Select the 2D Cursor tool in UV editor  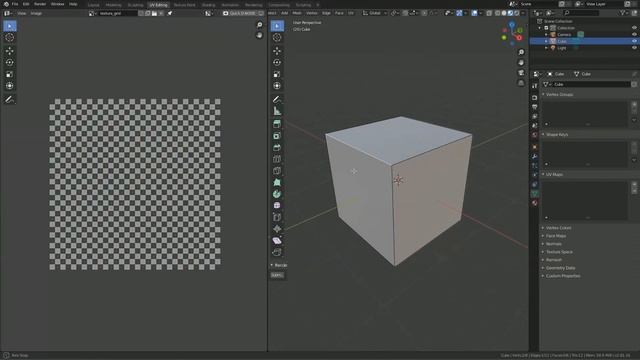[x=10, y=38]
